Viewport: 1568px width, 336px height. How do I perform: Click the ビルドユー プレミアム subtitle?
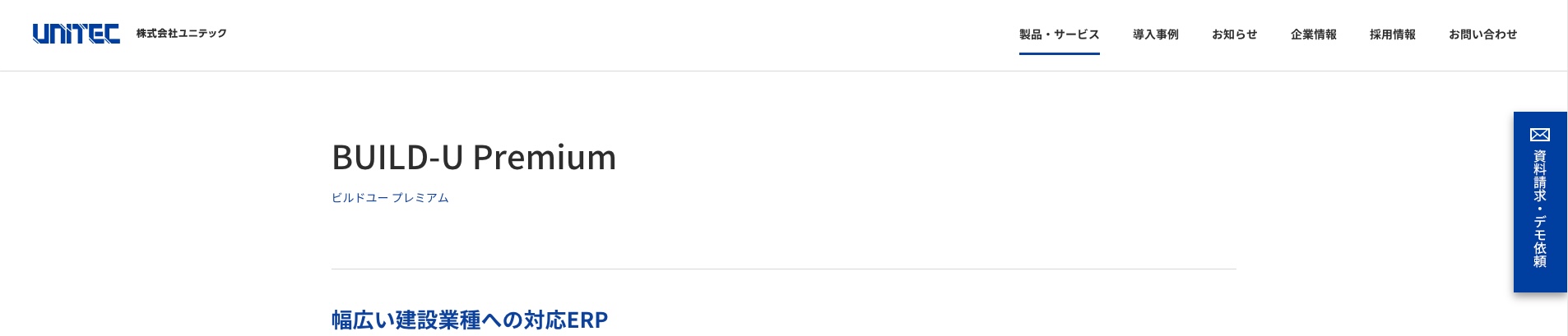(x=390, y=198)
